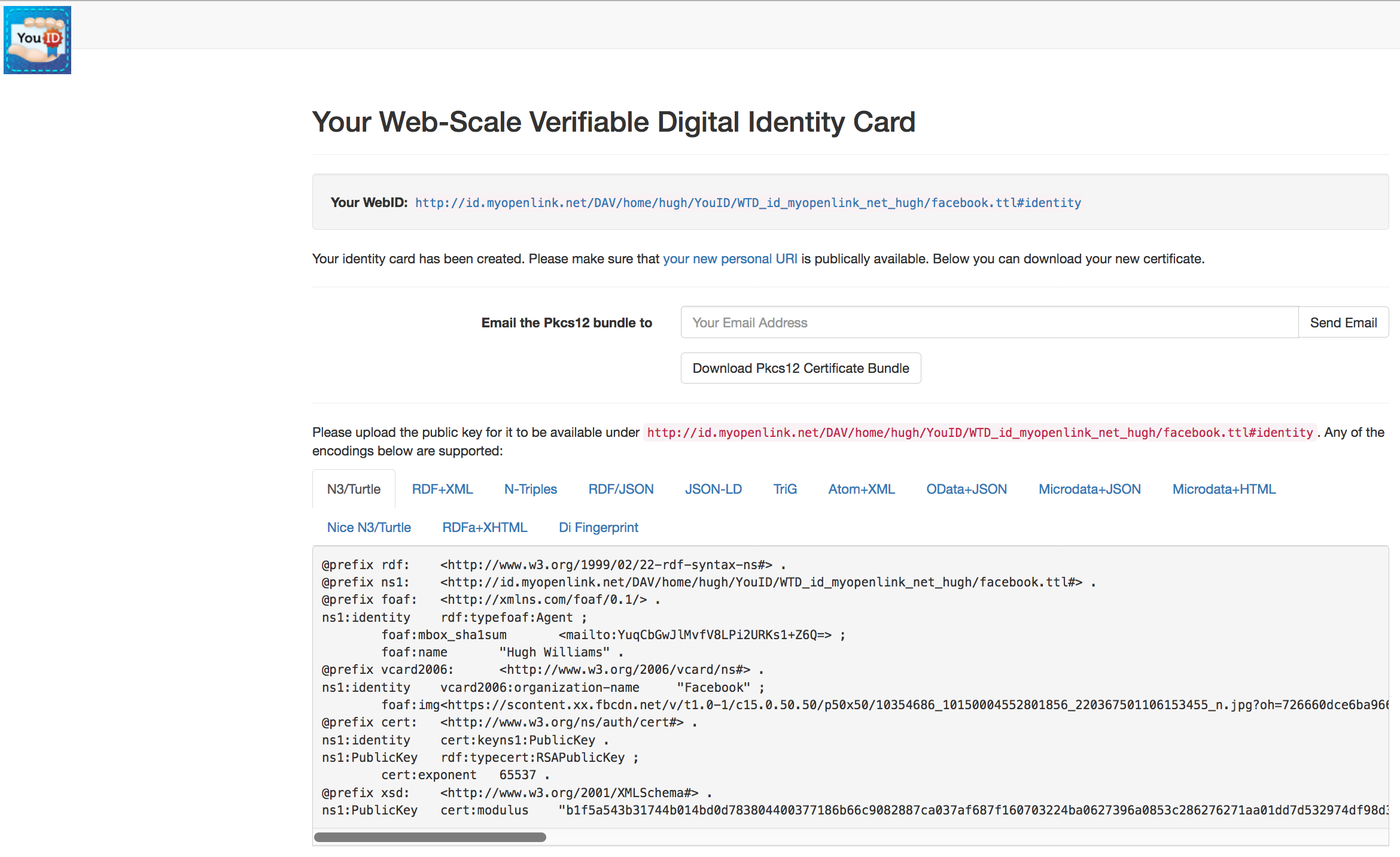Viewport: 1400px width, 857px height.
Task: Select the Microdata+HTML tab
Action: [x=1224, y=490]
